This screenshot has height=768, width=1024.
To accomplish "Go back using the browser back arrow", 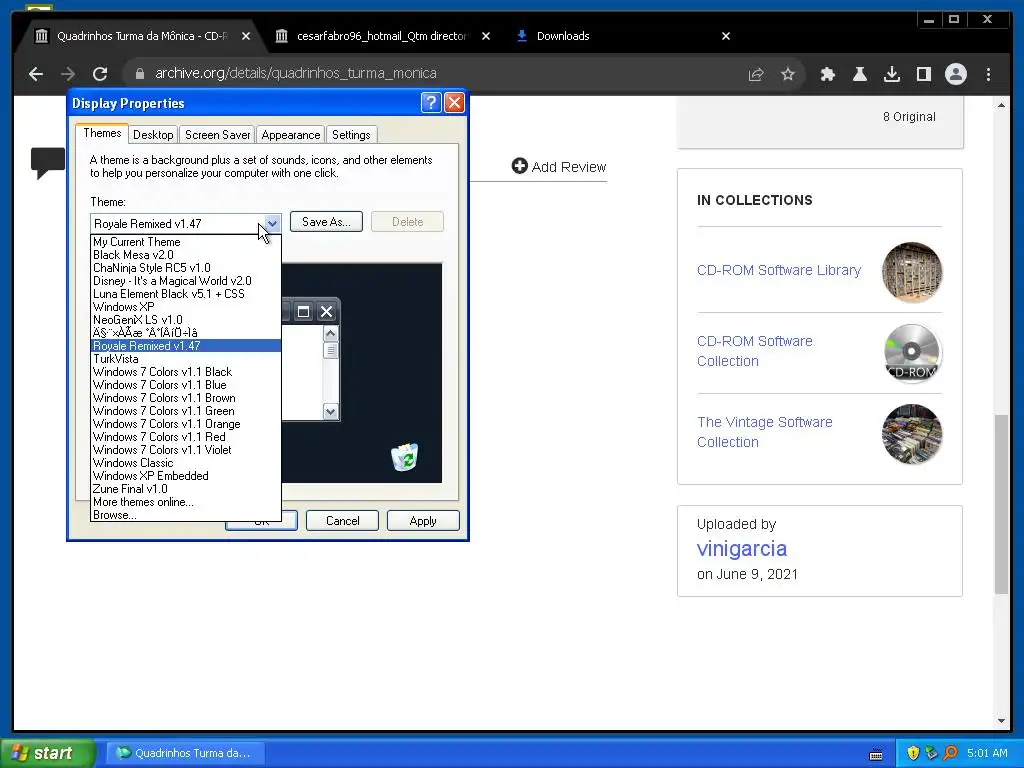I will click(x=36, y=74).
